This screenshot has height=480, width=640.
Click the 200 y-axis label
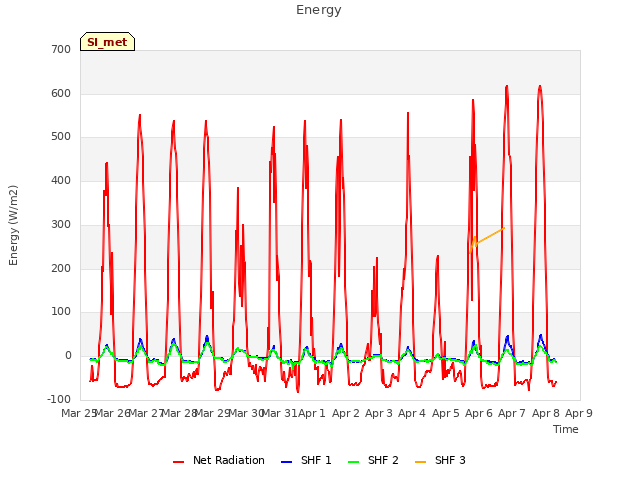tap(61, 269)
